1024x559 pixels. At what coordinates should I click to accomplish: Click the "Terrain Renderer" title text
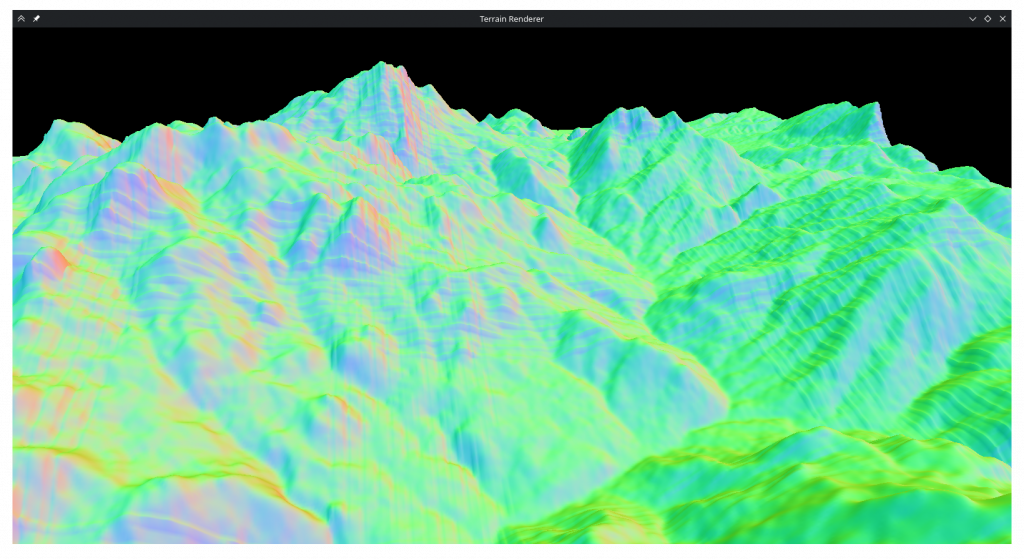(x=511, y=19)
